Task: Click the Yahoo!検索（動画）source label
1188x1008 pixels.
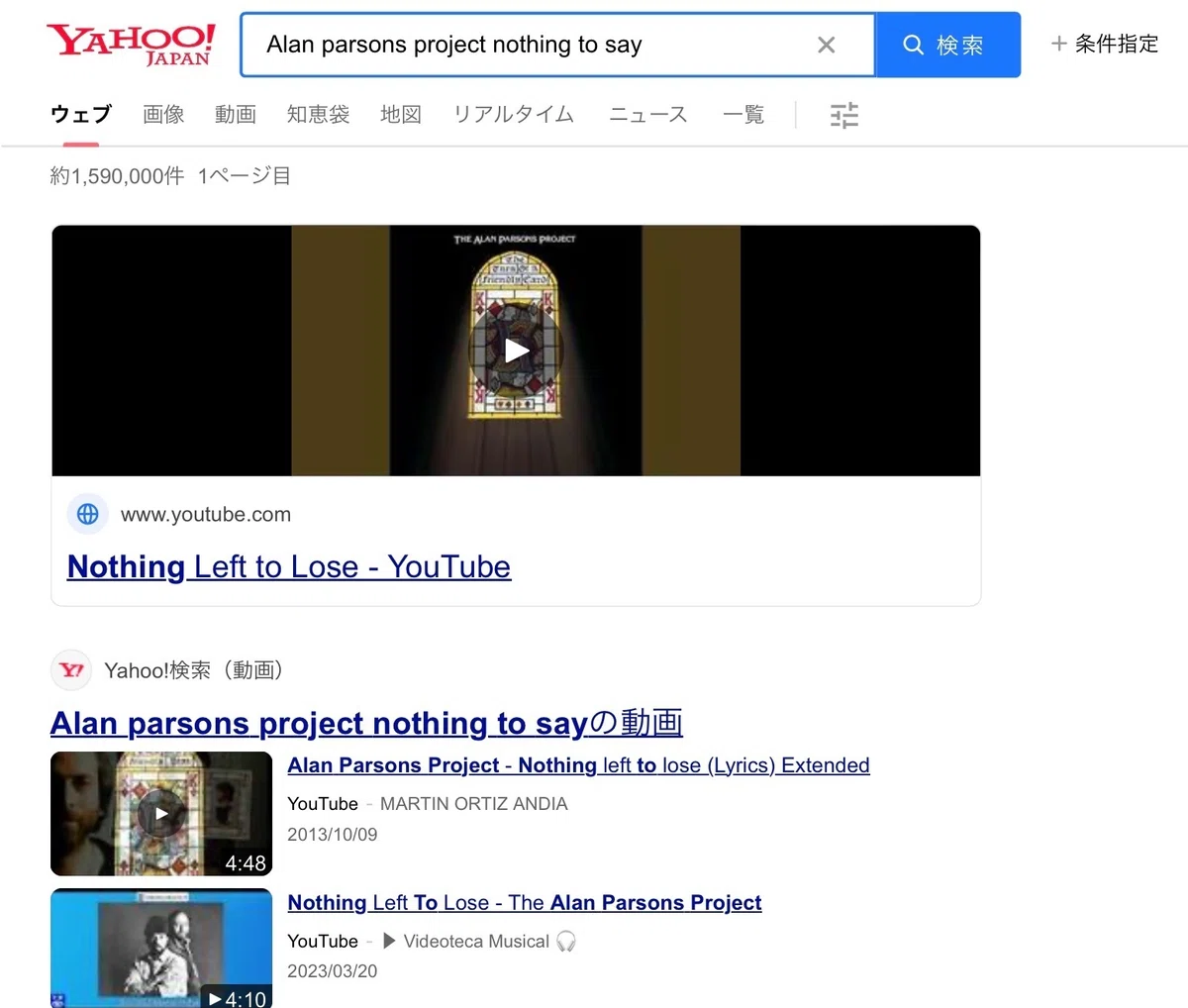Action: point(198,670)
